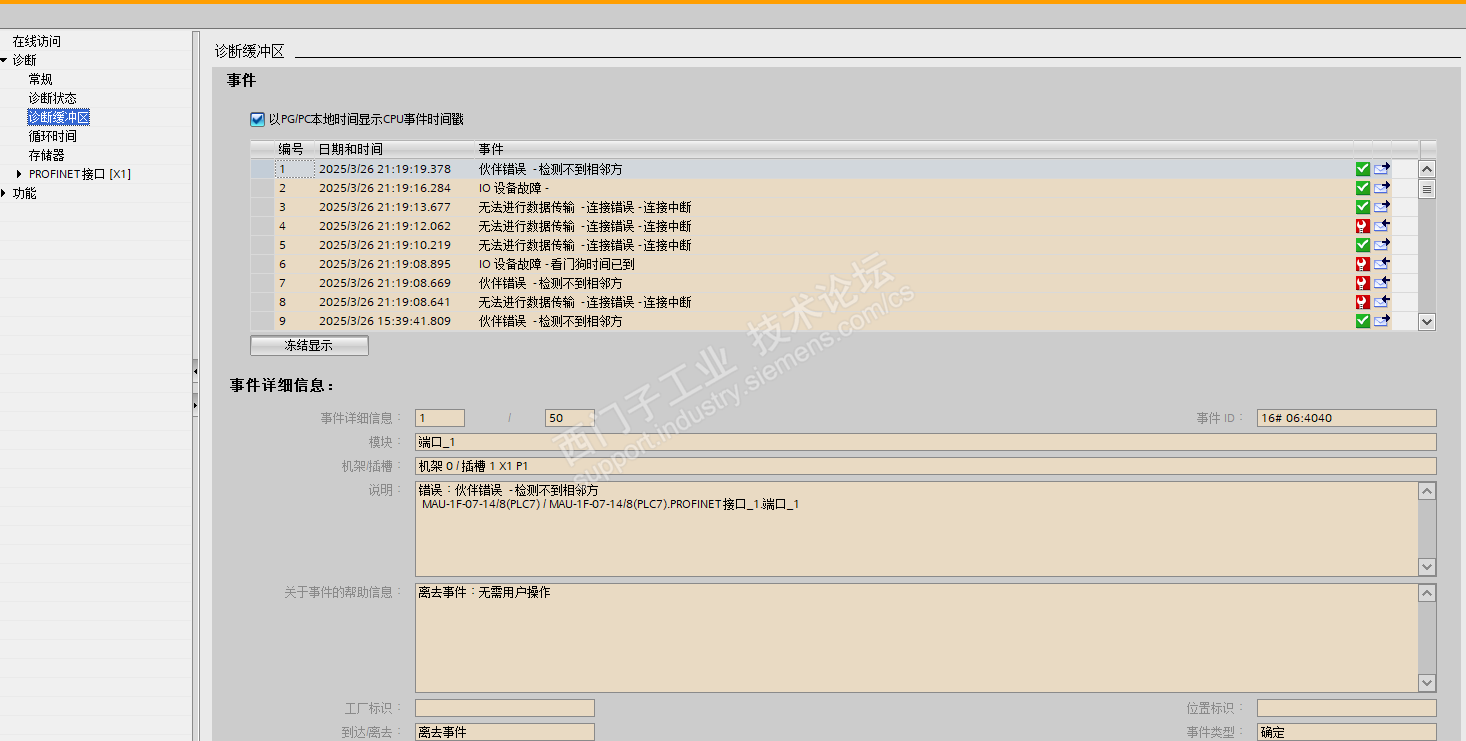The height and width of the screenshot is (741, 1466).
Task: Click the 模块 field showing 端口_1
Action: pyautogui.click(x=926, y=442)
